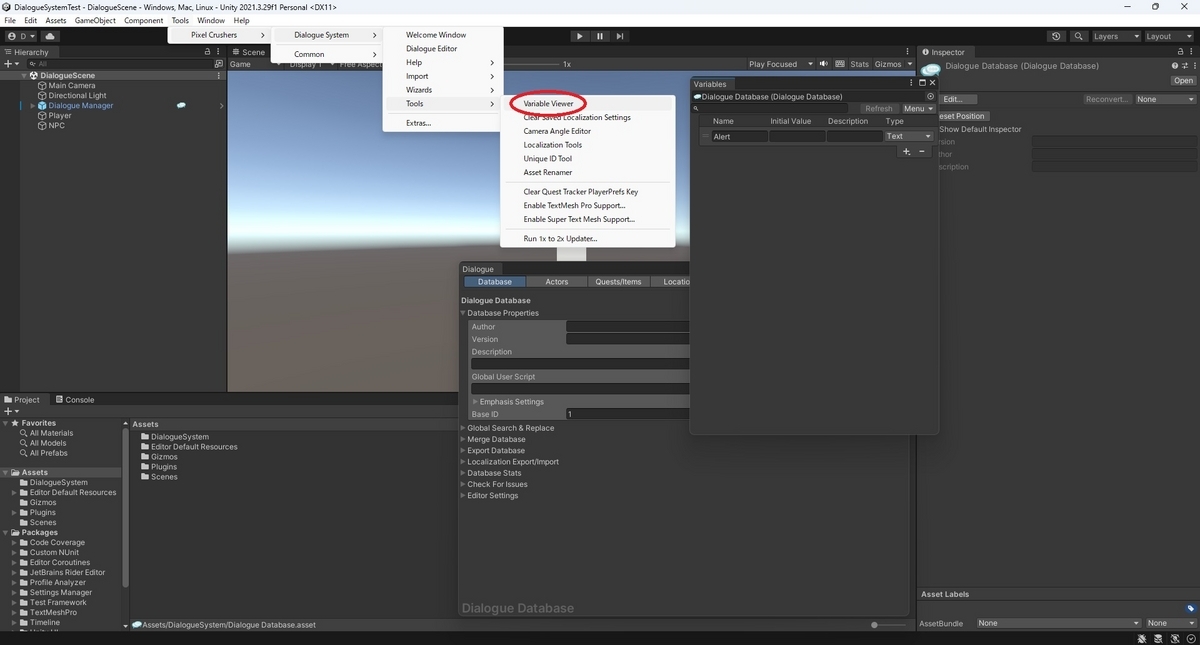
Task: Toggle the Hierarchy panel lock icon
Action: (x=207, y=52)
